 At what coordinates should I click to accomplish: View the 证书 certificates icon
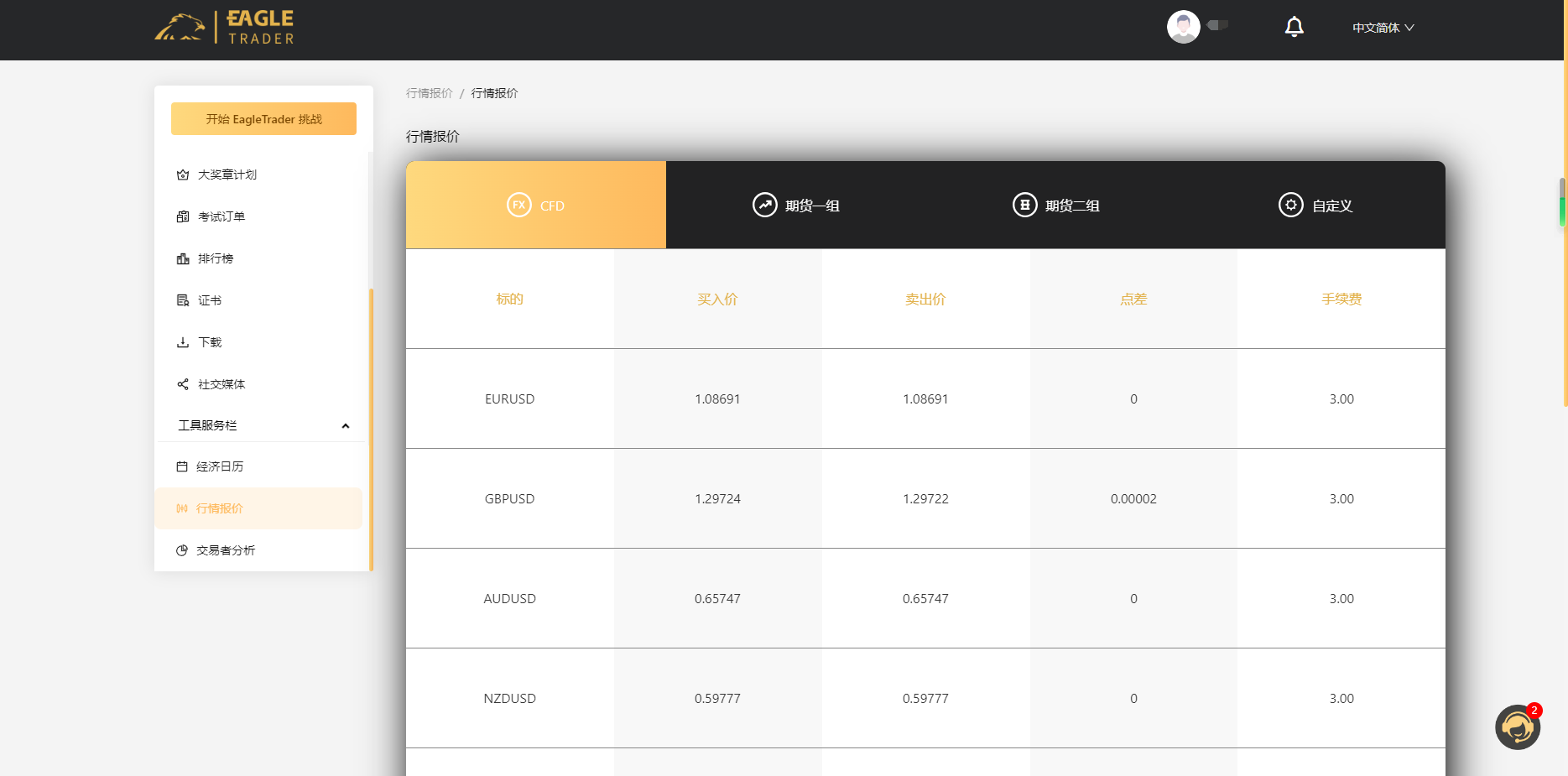184,299
